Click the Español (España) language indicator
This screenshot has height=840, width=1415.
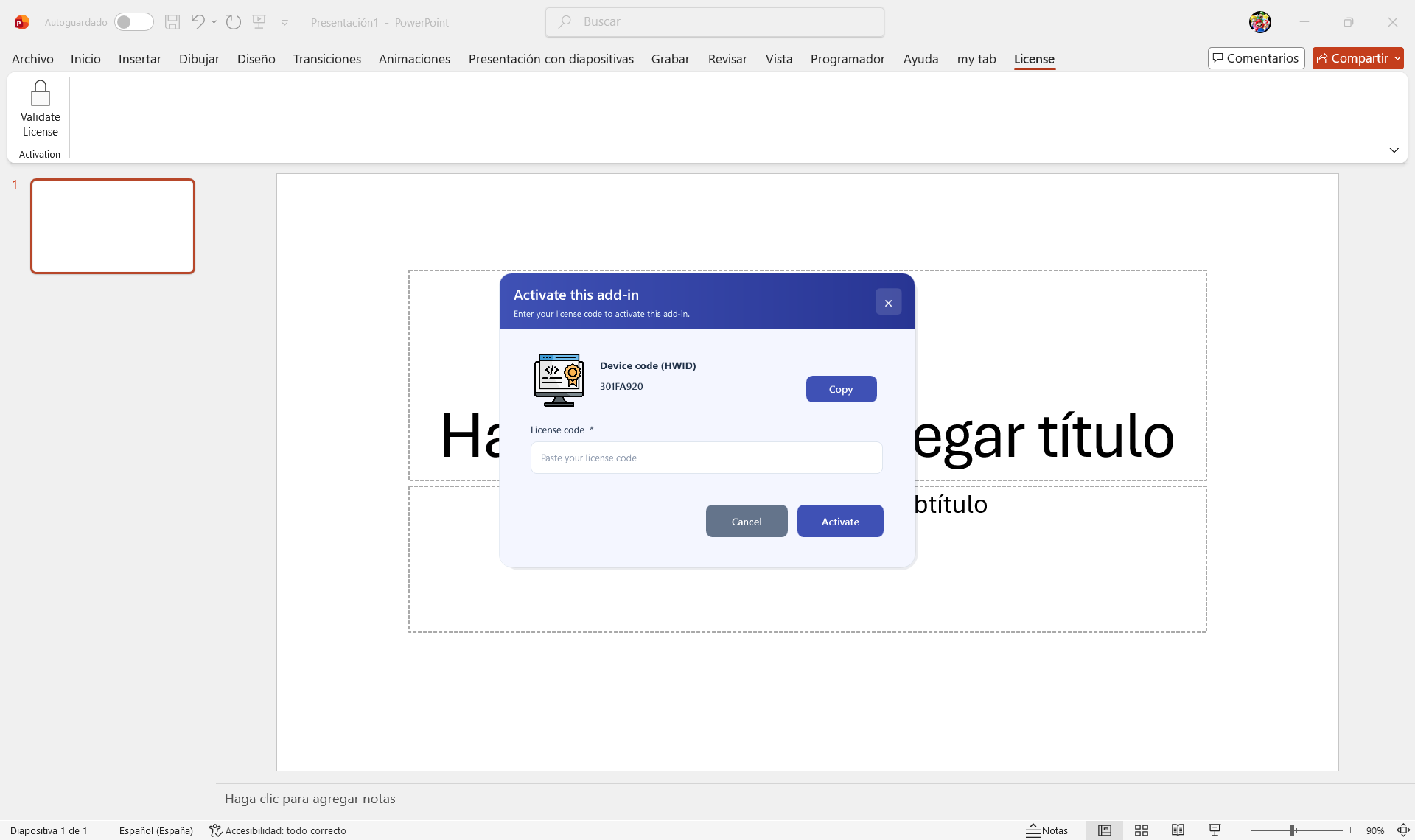click(x=156, y=830)
